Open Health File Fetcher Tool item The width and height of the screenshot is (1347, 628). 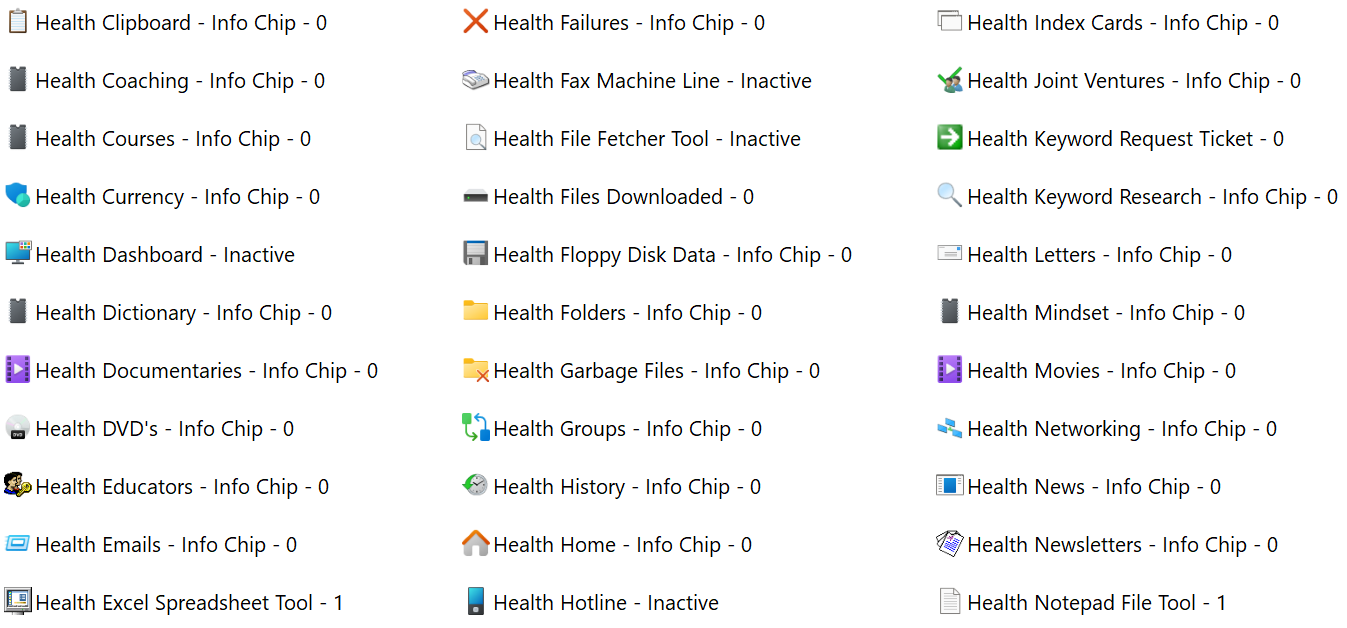click(x=647, y=139)
